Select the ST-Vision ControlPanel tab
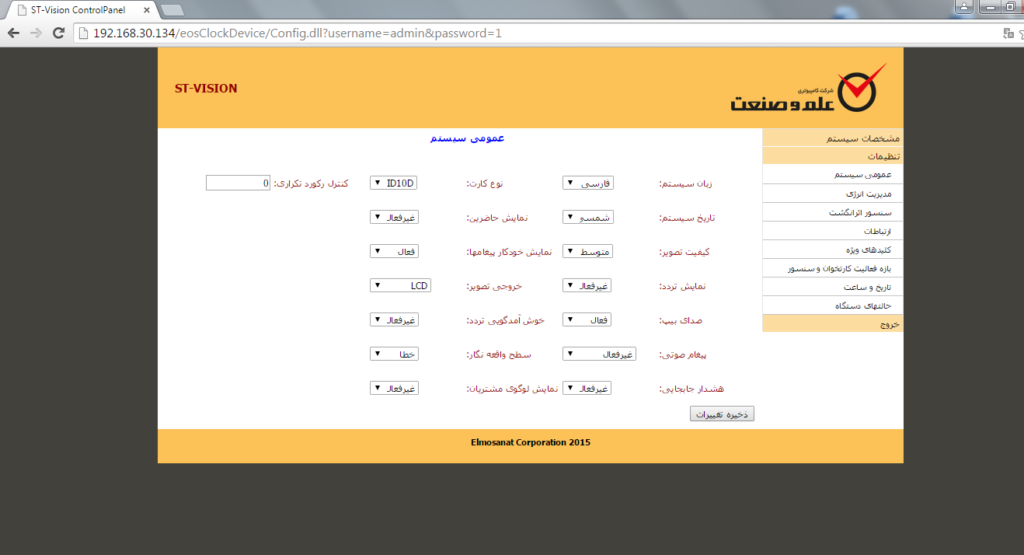The width and height of the screenshot is (1024, 555). tap(78, 10)
